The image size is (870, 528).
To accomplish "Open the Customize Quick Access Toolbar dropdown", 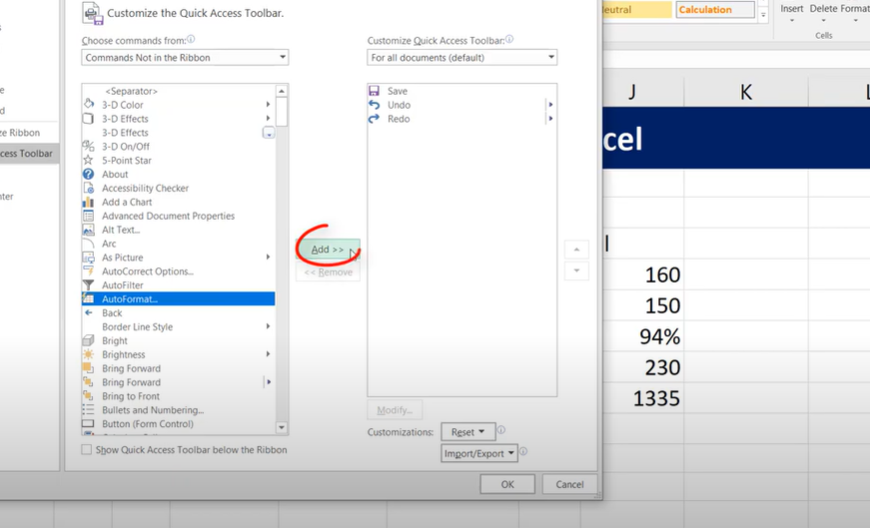I will (x=462, y=57).
